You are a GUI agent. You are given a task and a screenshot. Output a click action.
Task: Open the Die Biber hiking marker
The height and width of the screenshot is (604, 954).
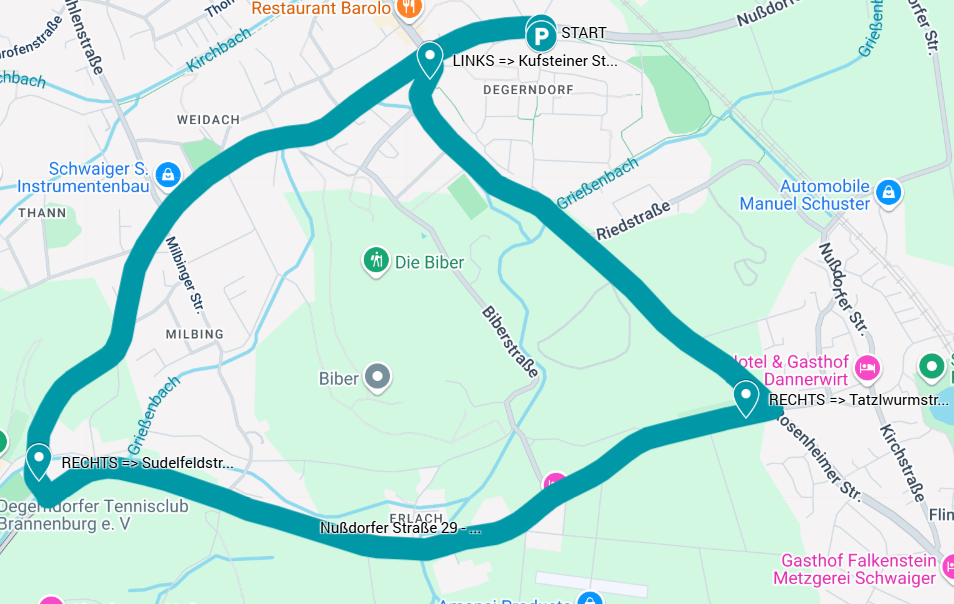point(376,262)
